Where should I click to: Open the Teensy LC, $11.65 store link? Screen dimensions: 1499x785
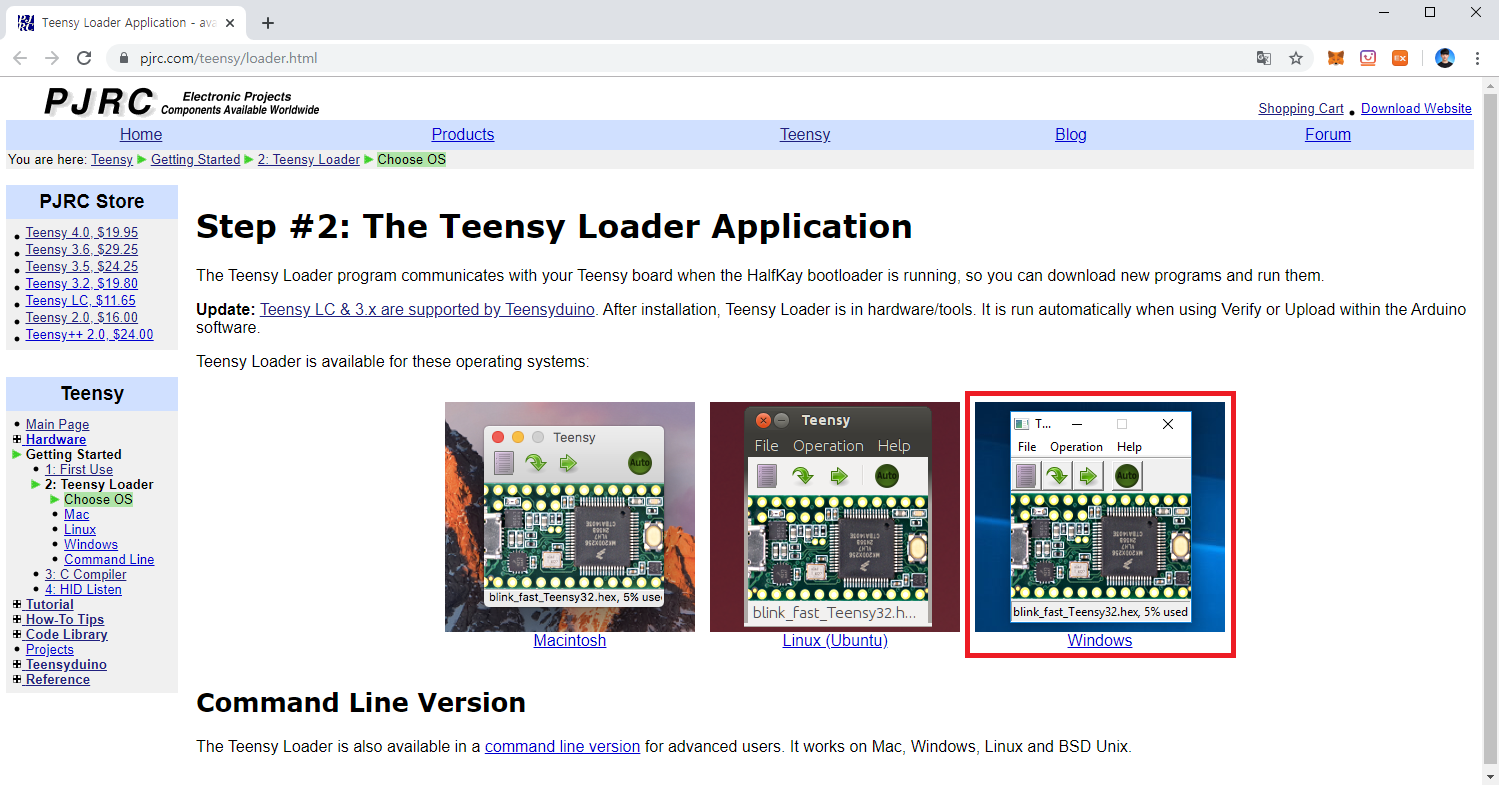click(x=81, y=300)
